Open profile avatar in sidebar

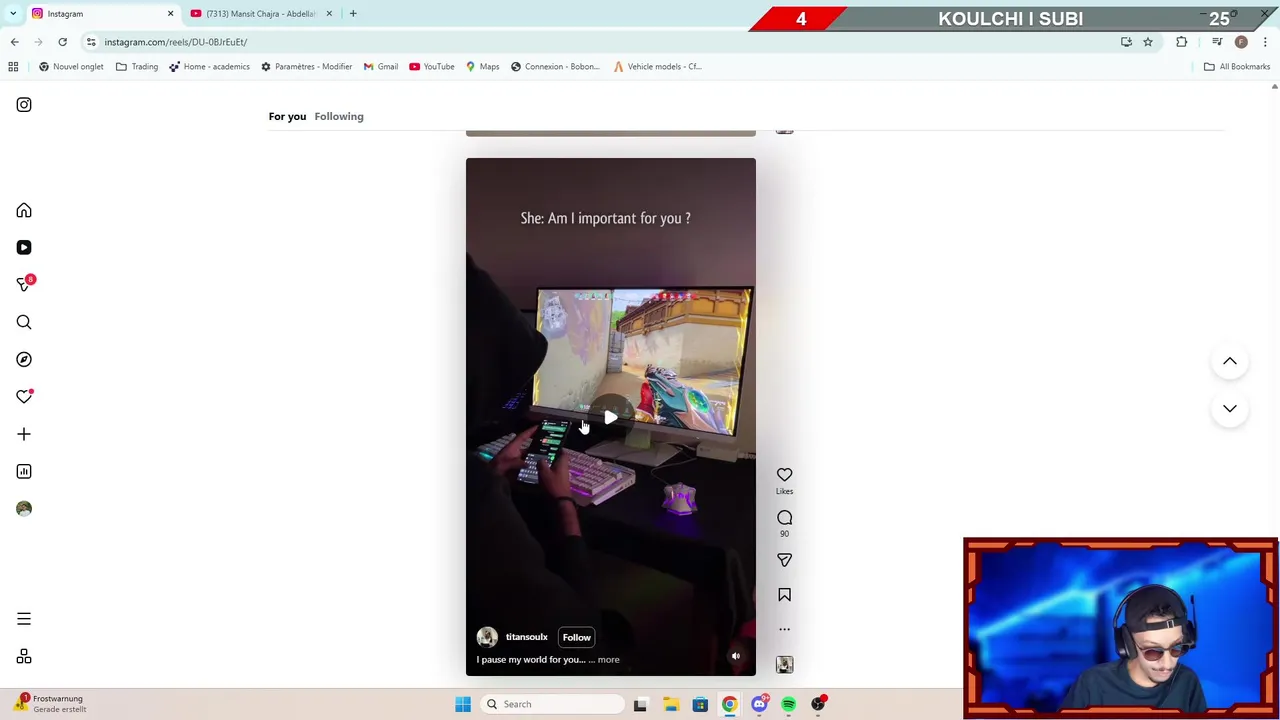24,508
